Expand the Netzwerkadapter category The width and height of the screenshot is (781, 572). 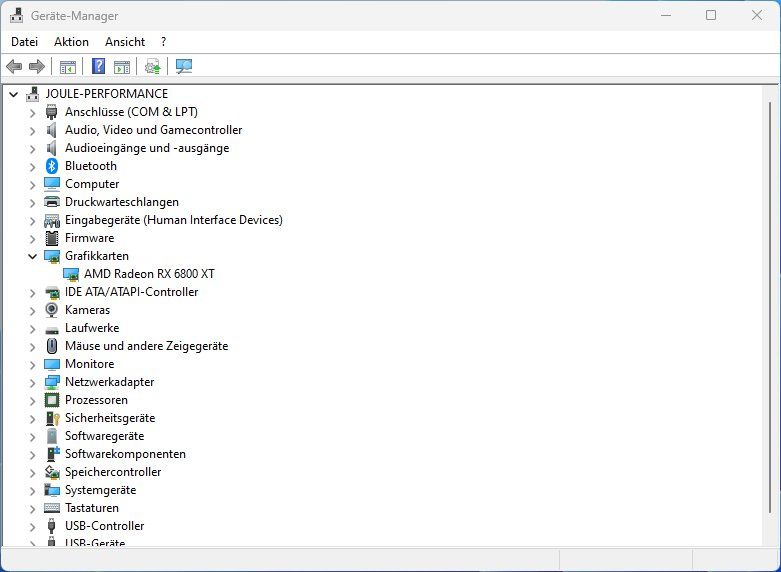pos(32,383)
